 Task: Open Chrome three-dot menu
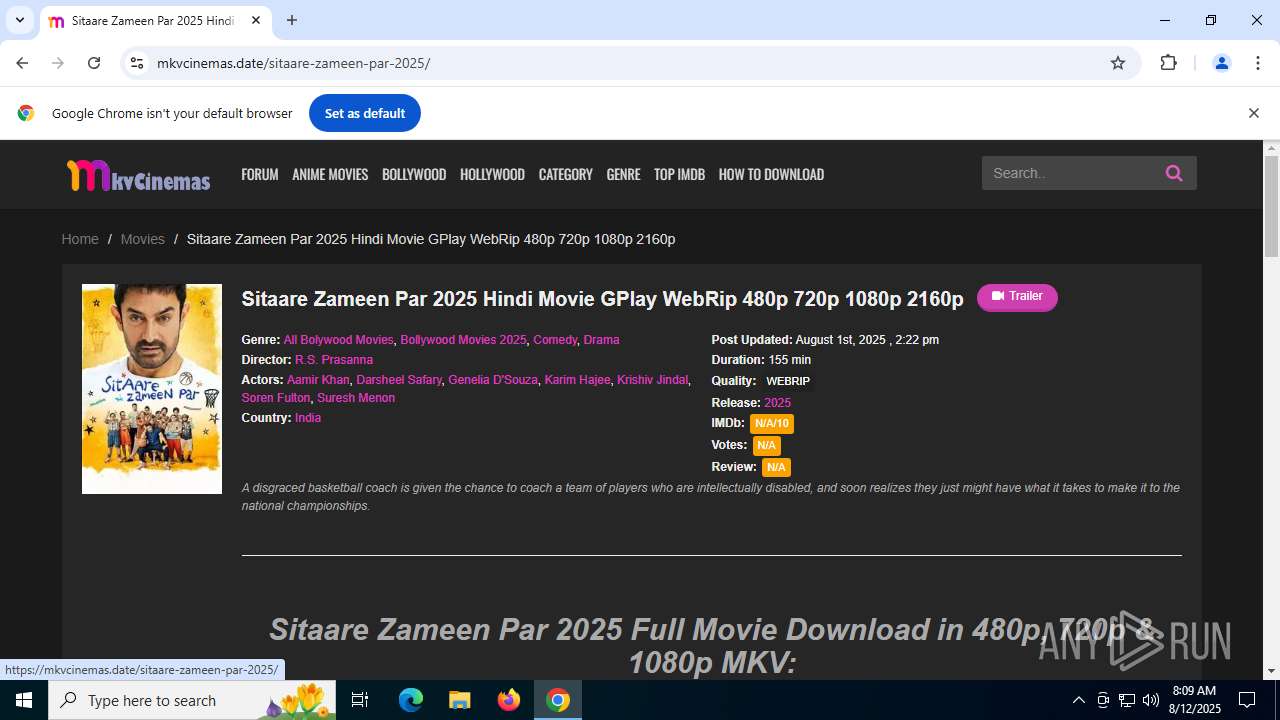pos(1257,63)
